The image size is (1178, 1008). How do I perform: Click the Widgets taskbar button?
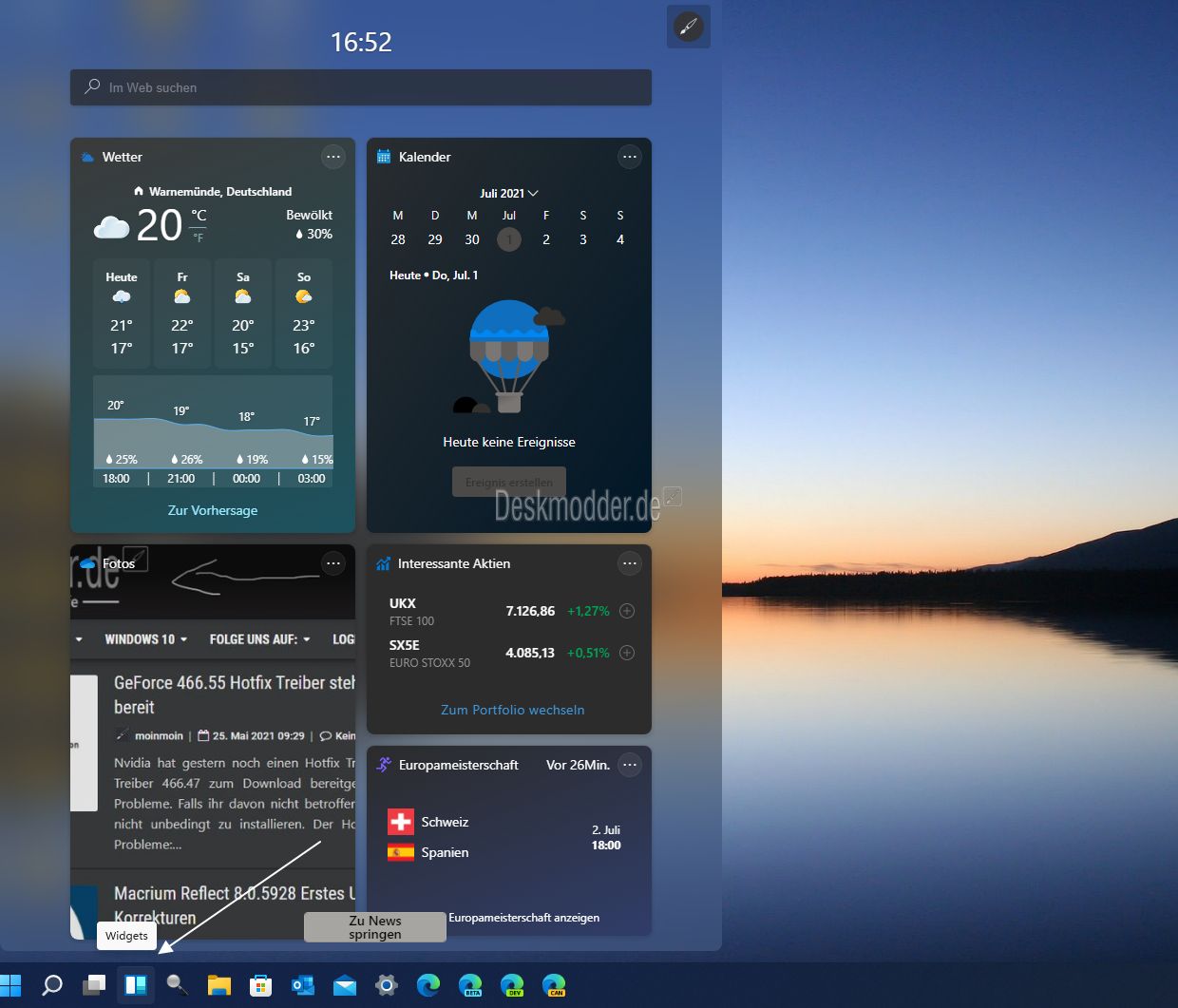pos(136,985)
